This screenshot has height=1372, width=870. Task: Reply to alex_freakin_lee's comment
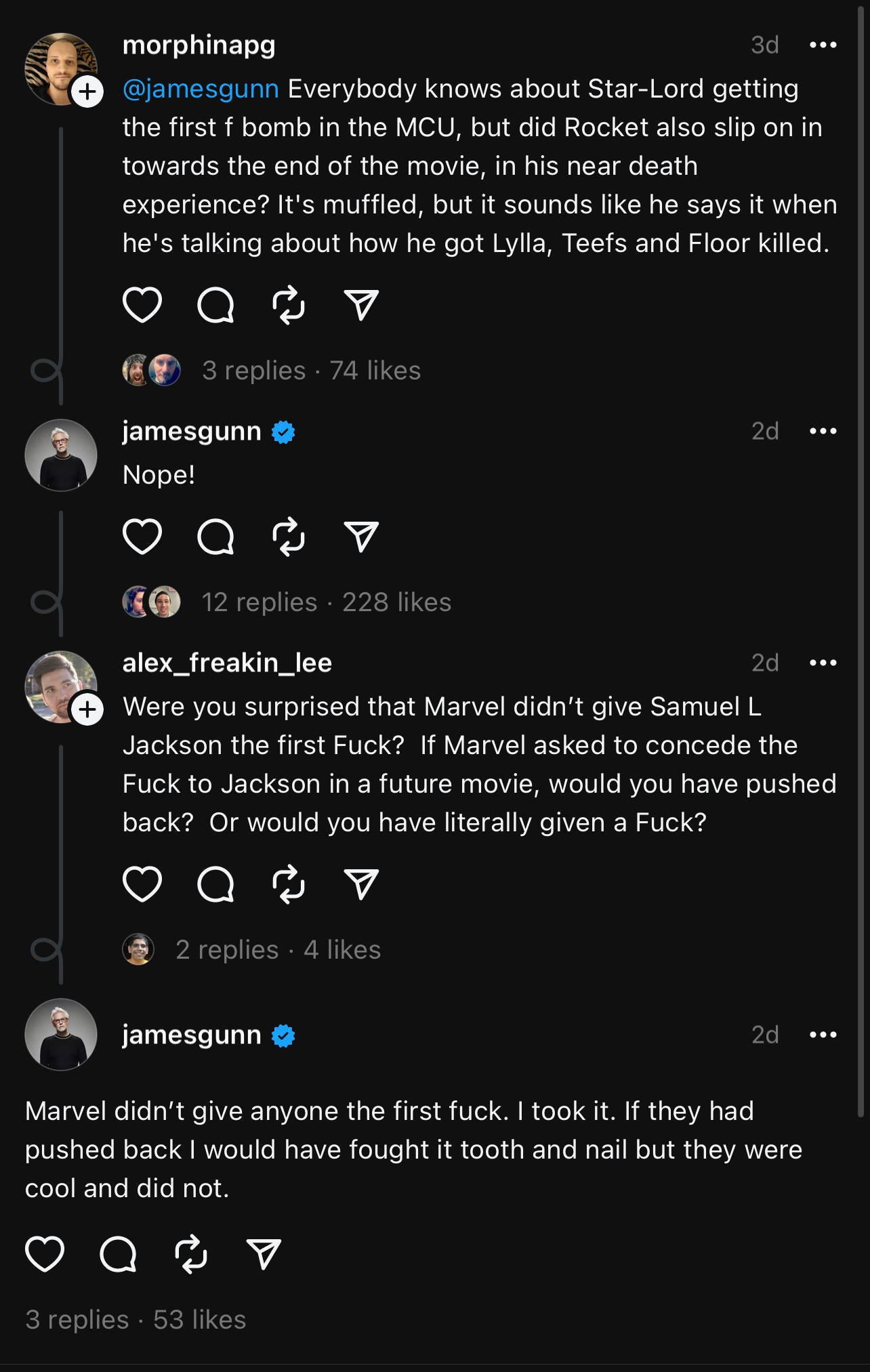[215, 884]
